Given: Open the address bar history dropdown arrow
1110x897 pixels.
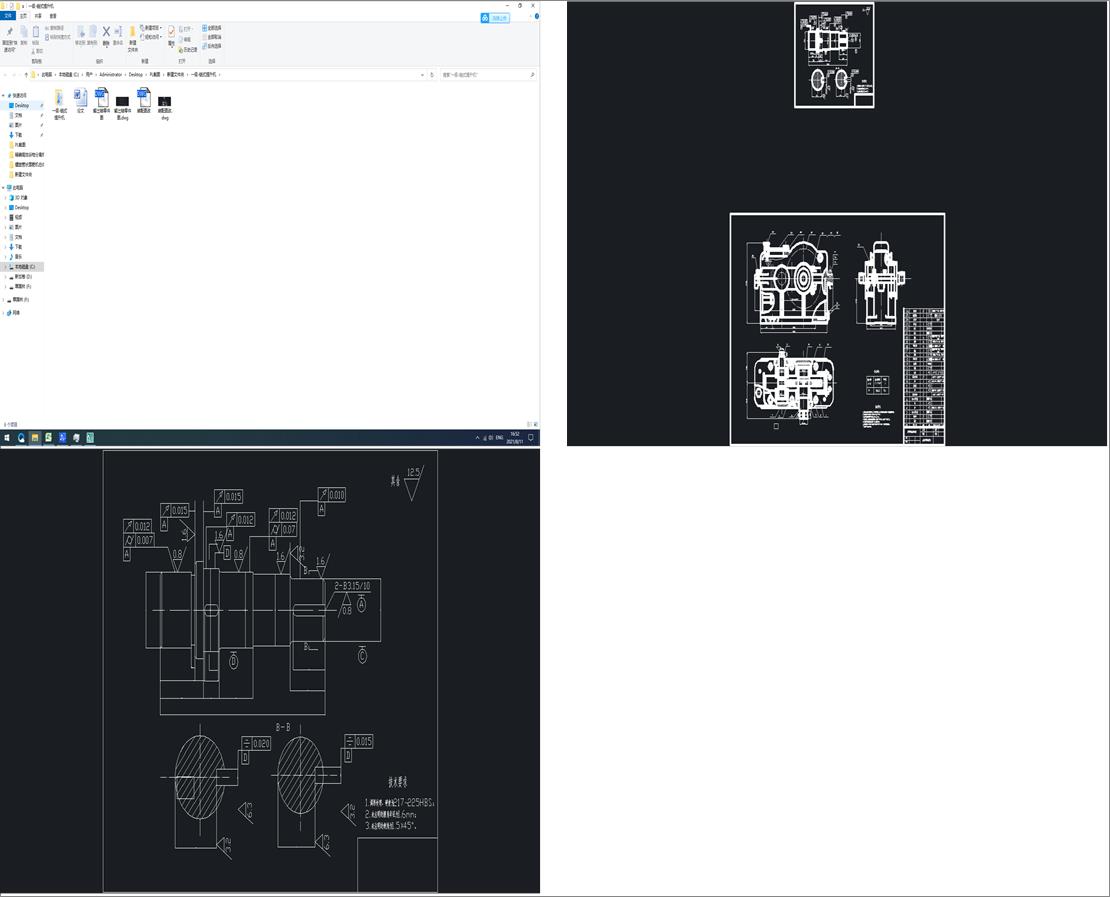Looking at the screenshot, I should tap(423, 74).
